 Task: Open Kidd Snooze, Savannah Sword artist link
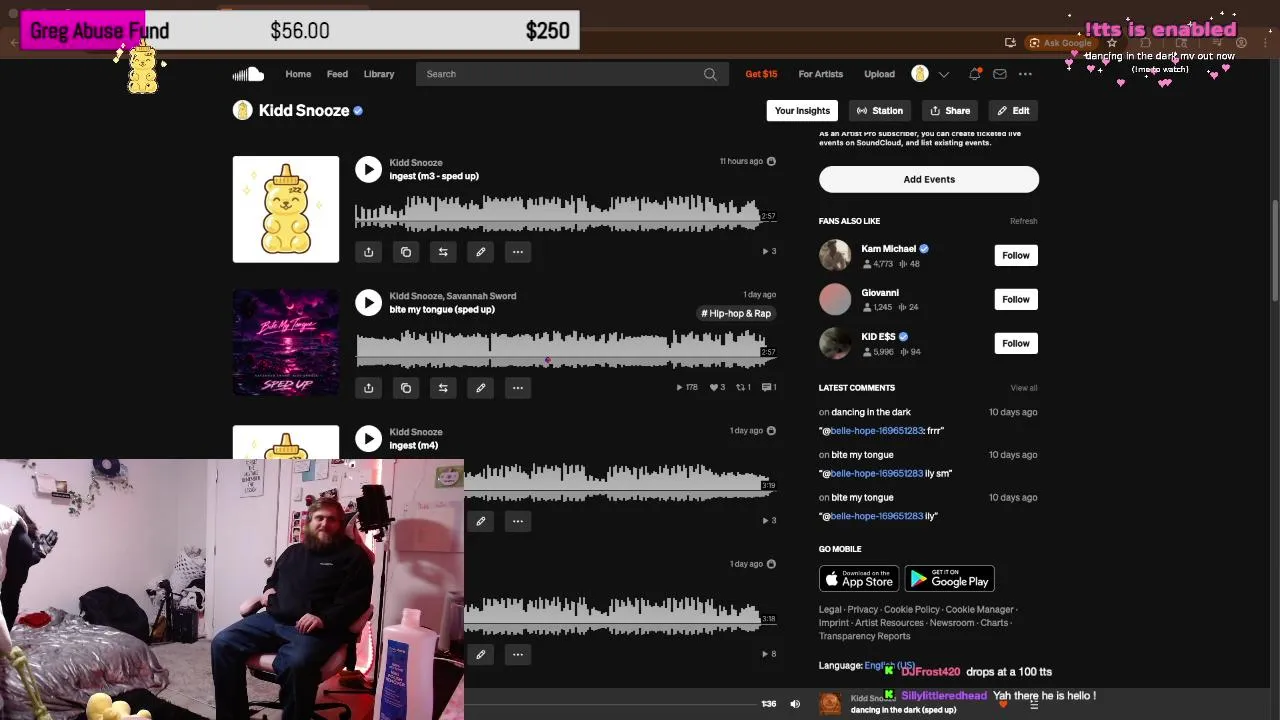click(x=453, y=296)
